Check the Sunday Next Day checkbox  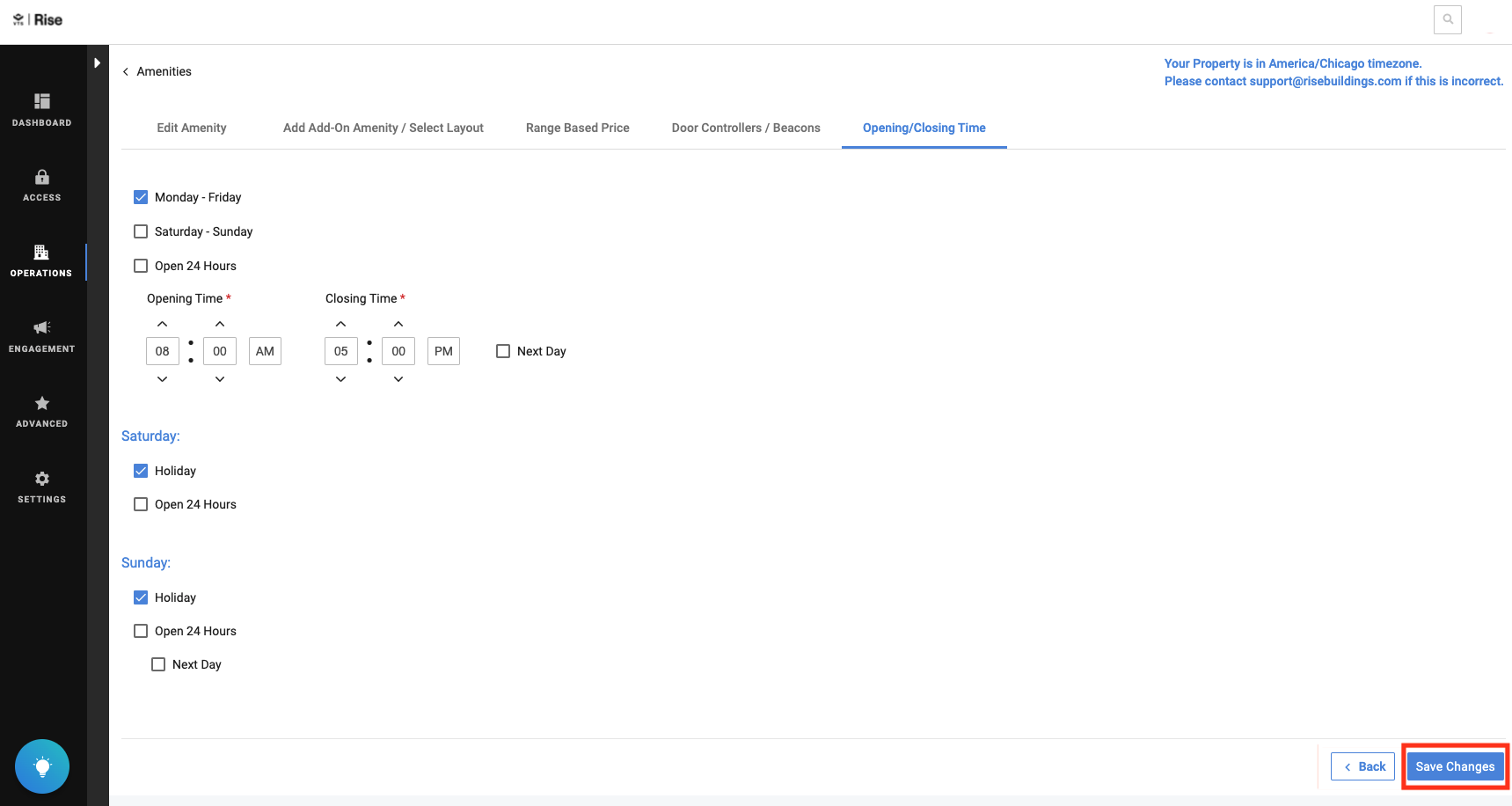158,664
